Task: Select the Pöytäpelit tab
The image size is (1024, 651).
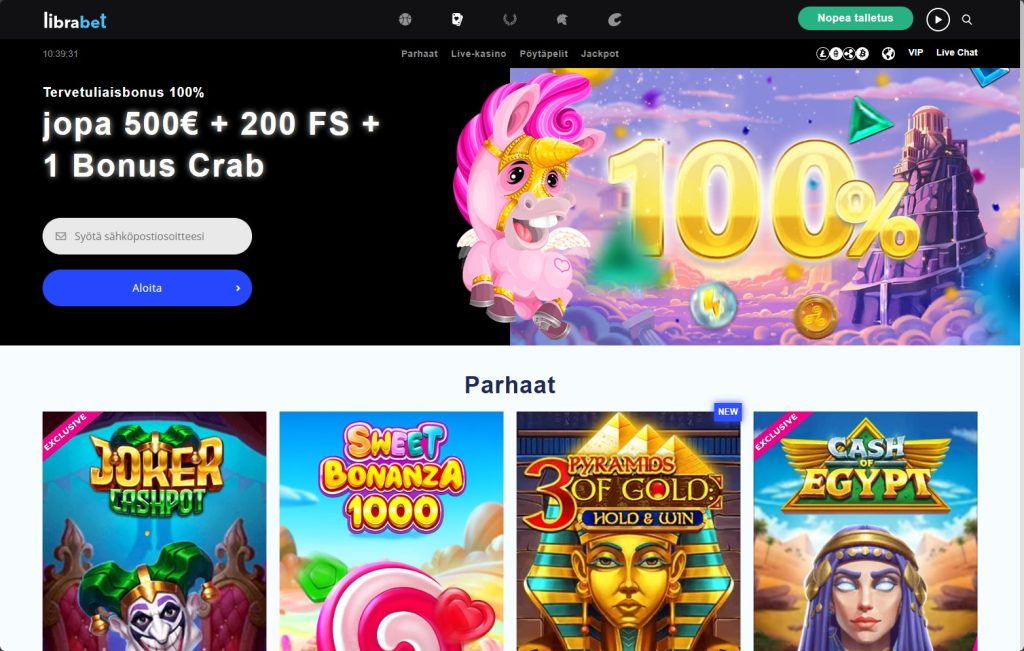Action: tap(543, 54)
